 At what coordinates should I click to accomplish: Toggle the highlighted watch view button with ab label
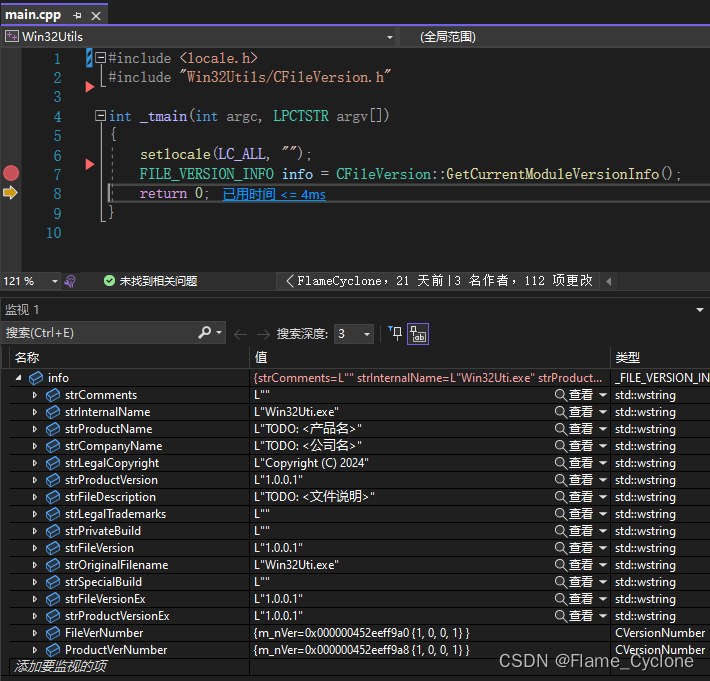coord(418,334)
